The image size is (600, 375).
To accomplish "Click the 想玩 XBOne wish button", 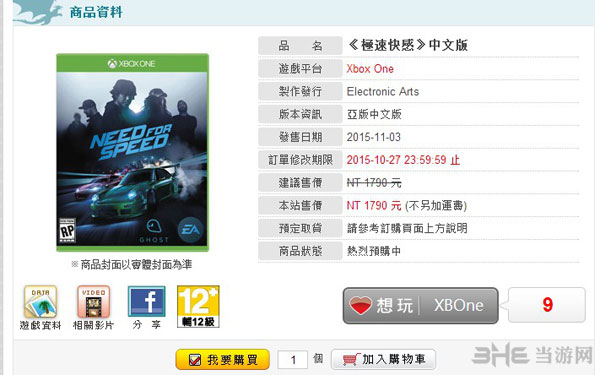I will [x=421, y=306].
